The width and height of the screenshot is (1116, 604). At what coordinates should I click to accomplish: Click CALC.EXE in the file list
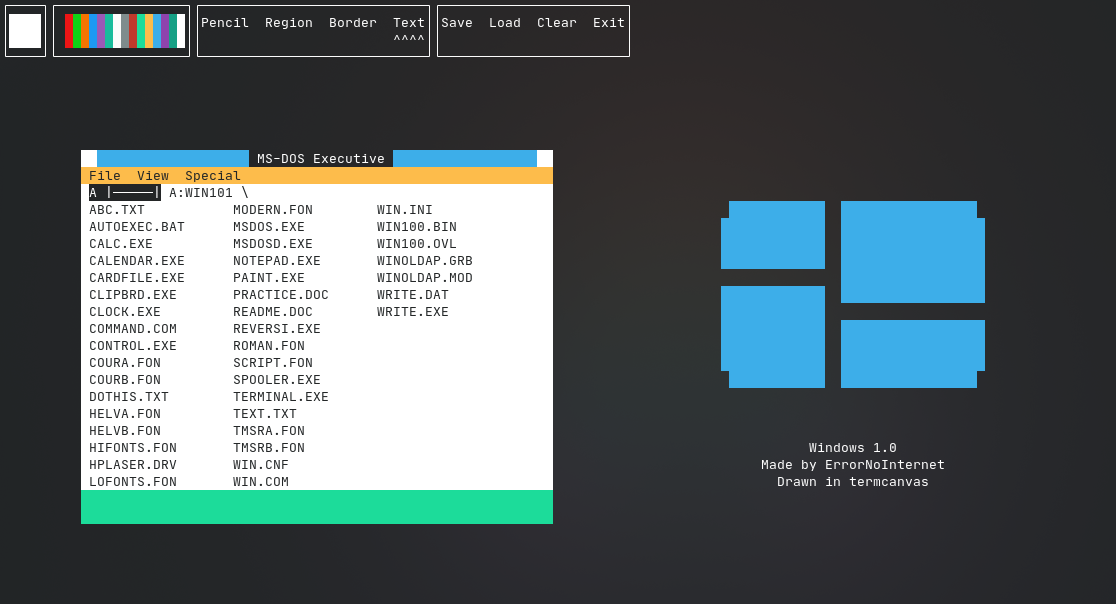(x=121, y=244)
